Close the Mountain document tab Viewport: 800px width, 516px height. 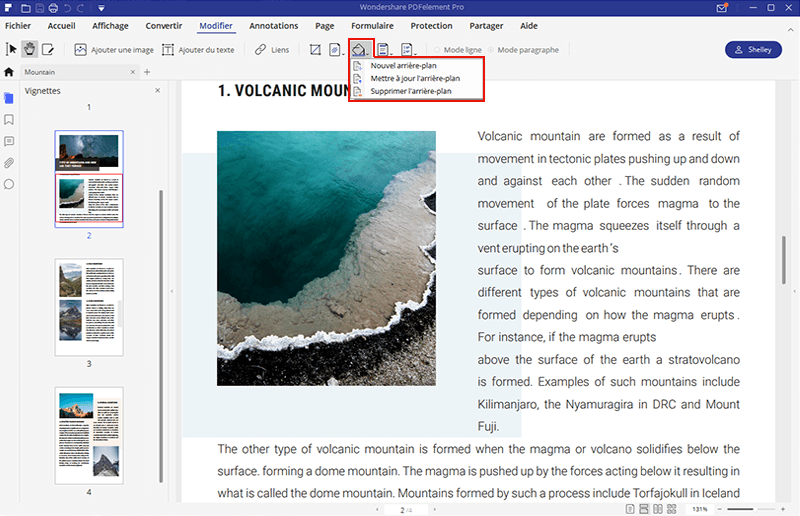point(133,72)
